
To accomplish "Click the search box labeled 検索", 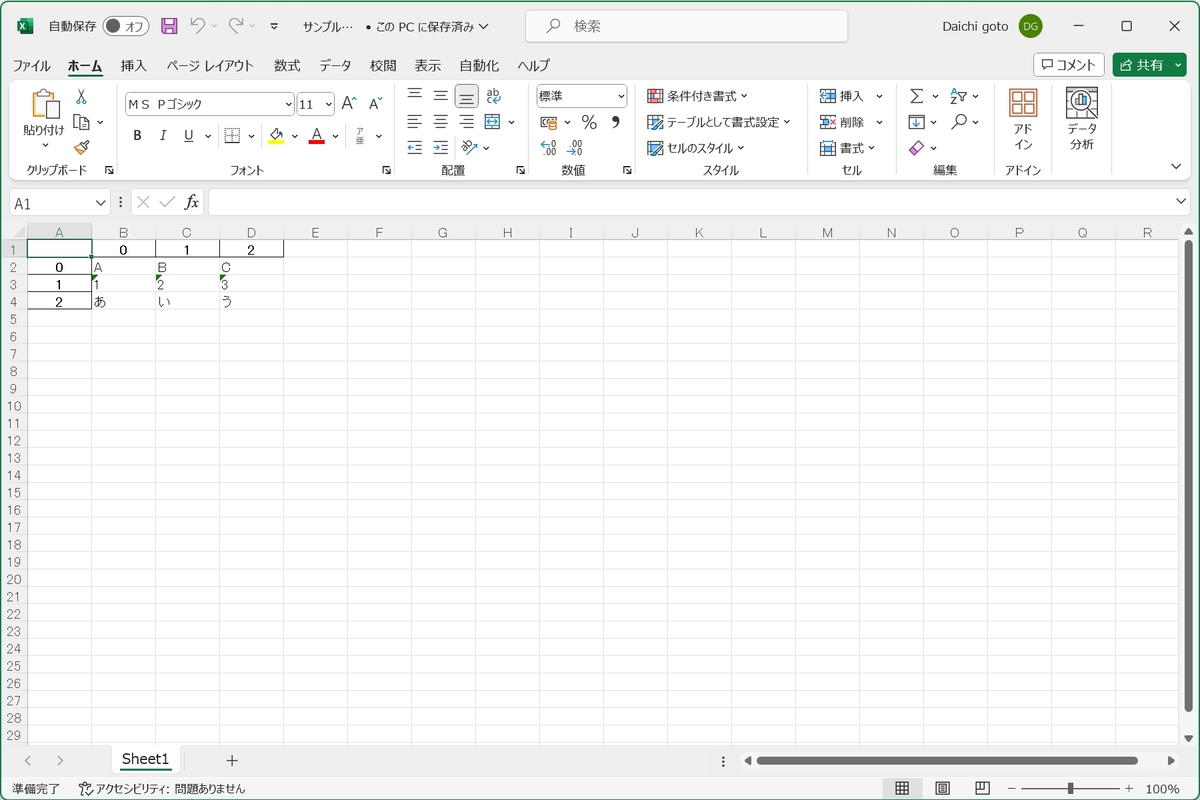I will [x=686, y=26].
